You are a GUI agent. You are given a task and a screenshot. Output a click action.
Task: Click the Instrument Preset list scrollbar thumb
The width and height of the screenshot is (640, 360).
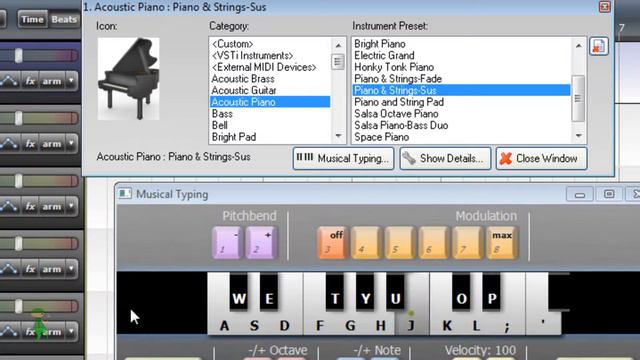(x=578, y=98)
